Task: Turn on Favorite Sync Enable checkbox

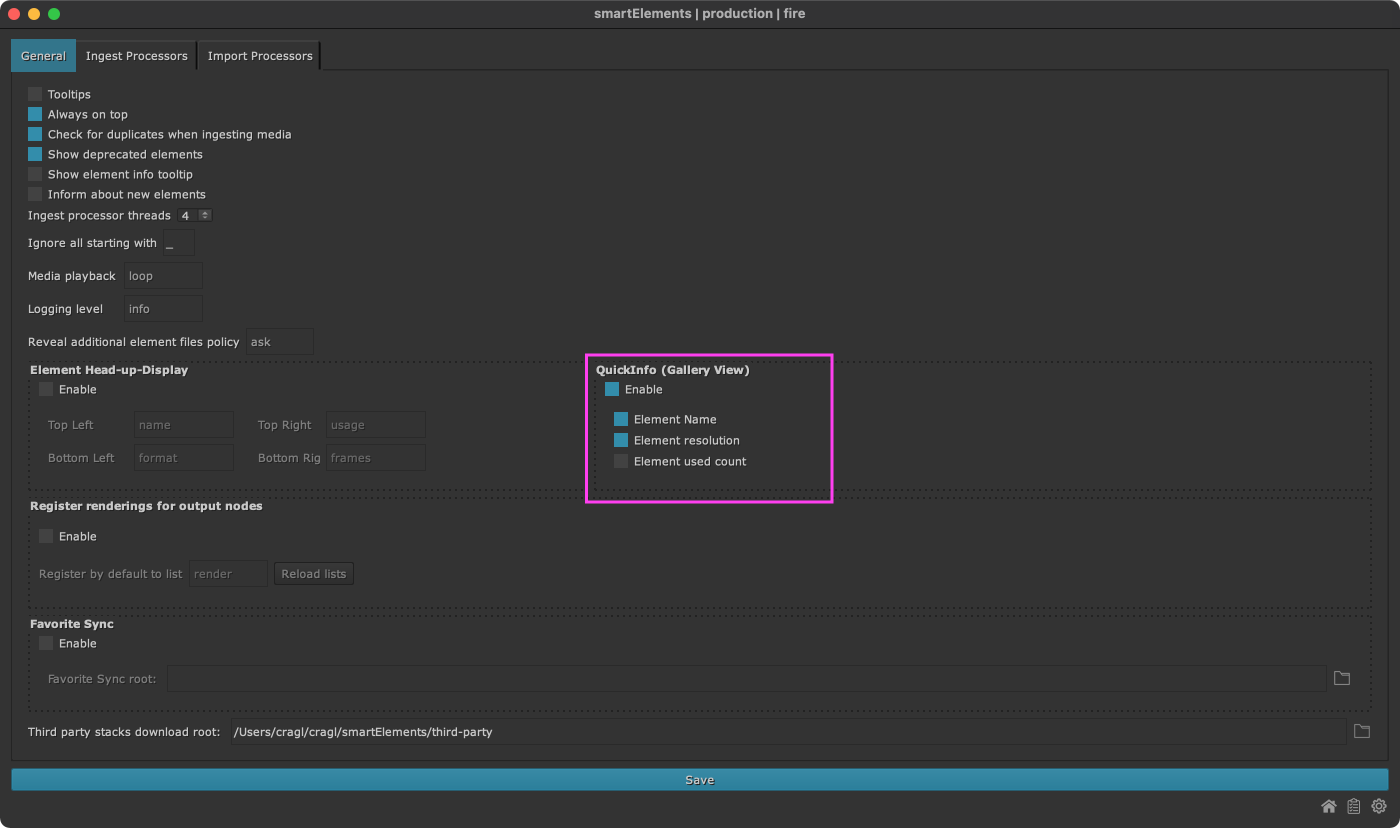Action: coord(46,643)
